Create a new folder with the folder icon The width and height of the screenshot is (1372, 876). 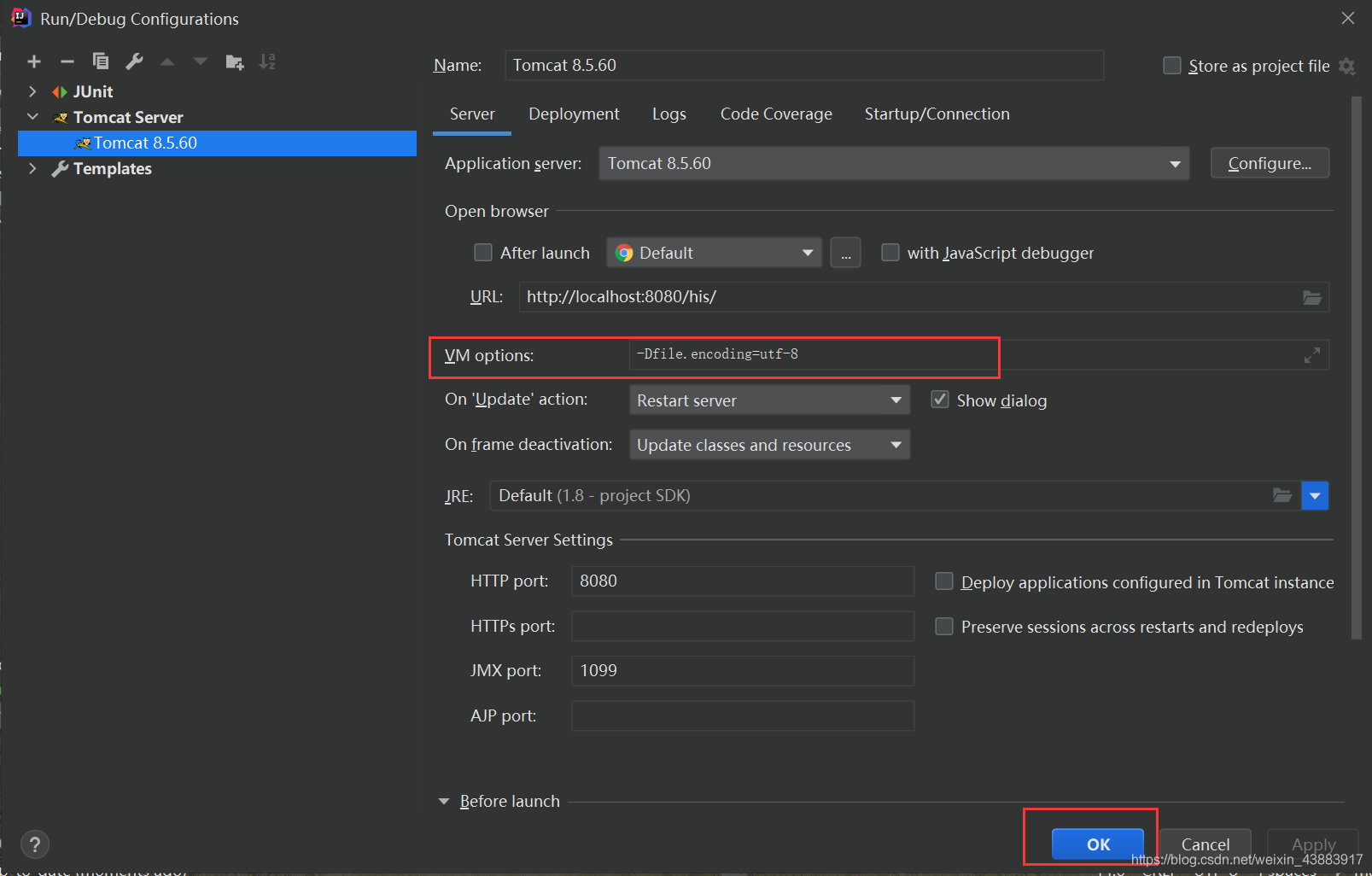click(x=234, y=61)
